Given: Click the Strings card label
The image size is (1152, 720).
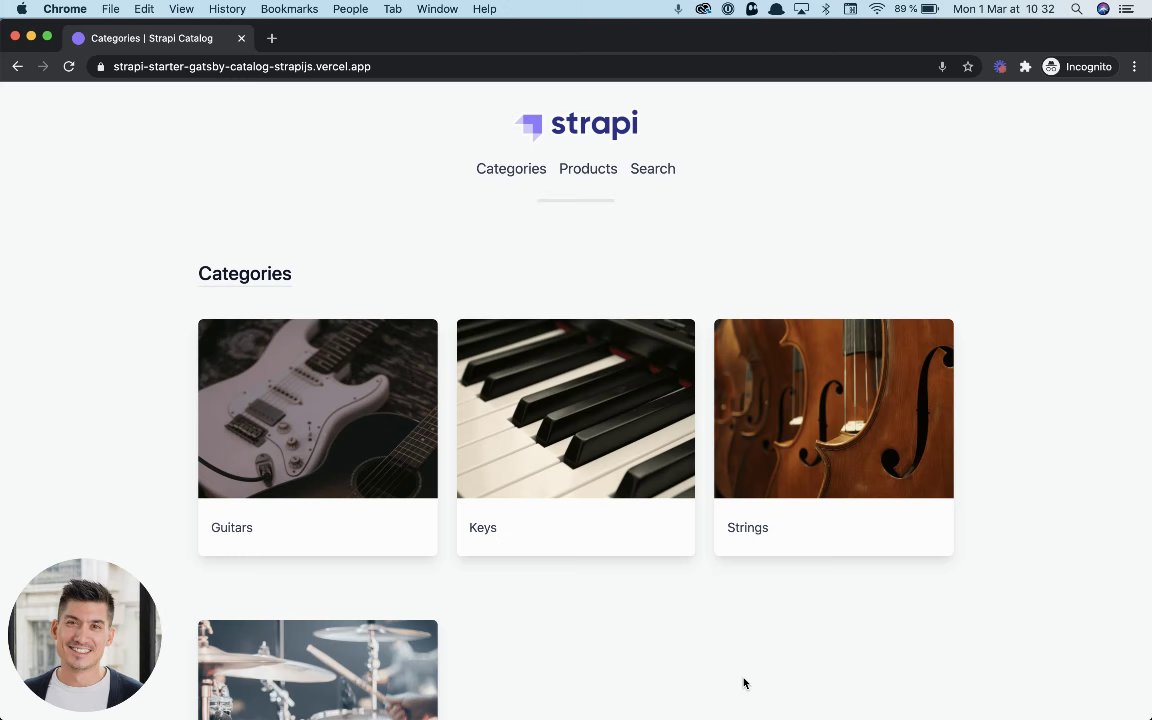Looking at the screenshot, I should [747, 528].
